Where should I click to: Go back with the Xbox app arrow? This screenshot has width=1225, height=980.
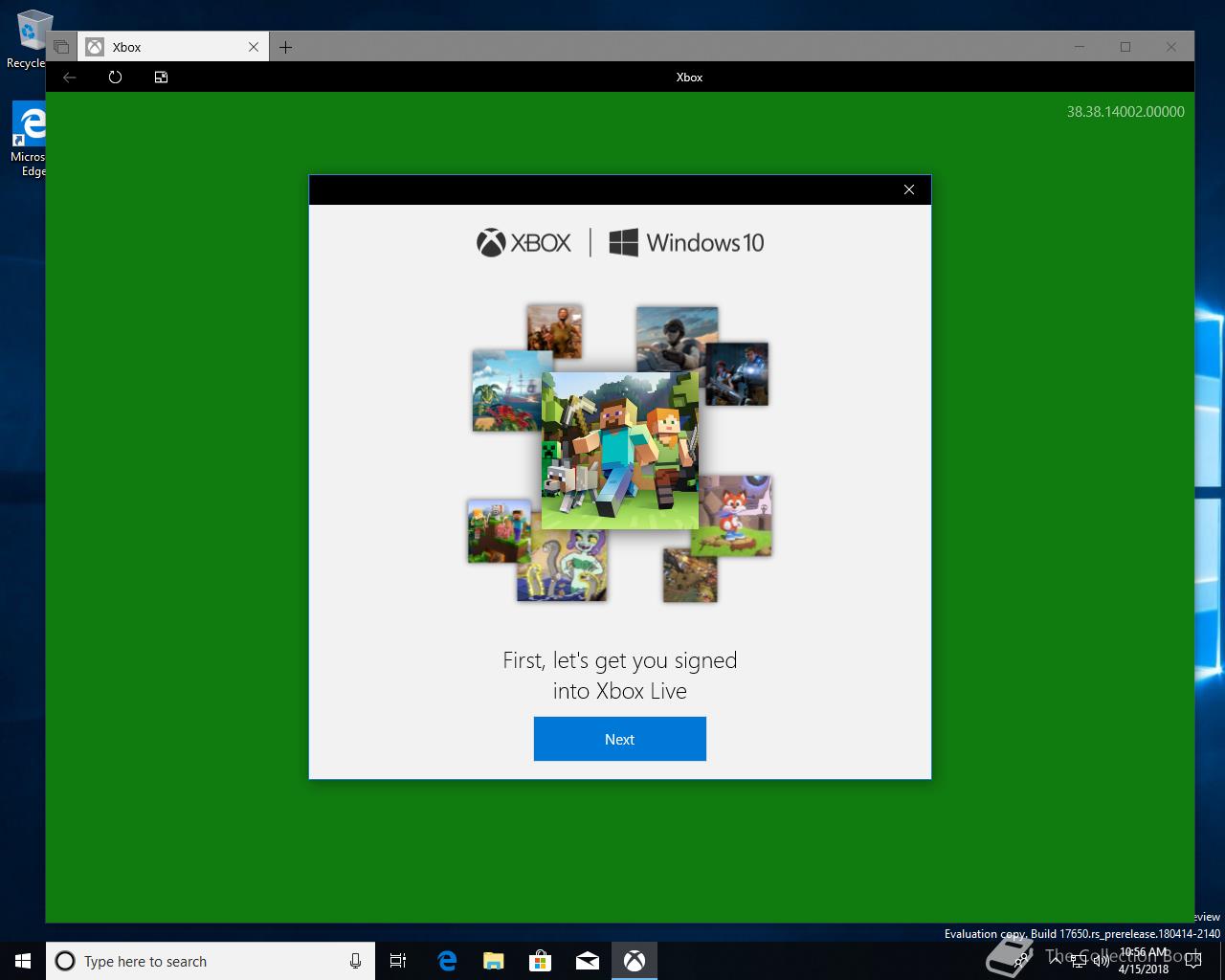pos(69,78)
